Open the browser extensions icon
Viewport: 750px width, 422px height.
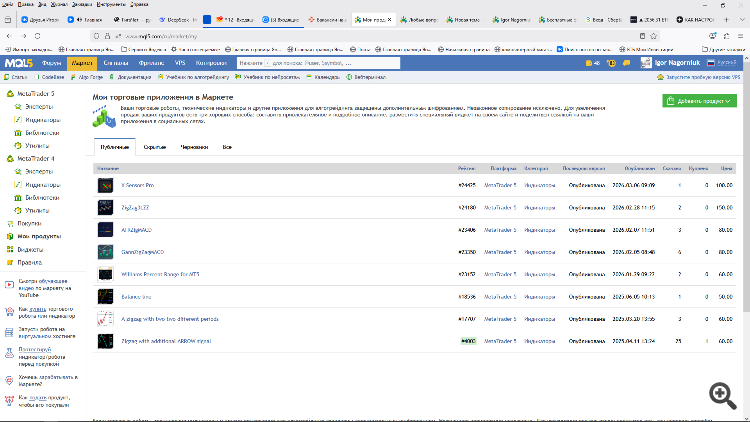click(x=726, y=36)
